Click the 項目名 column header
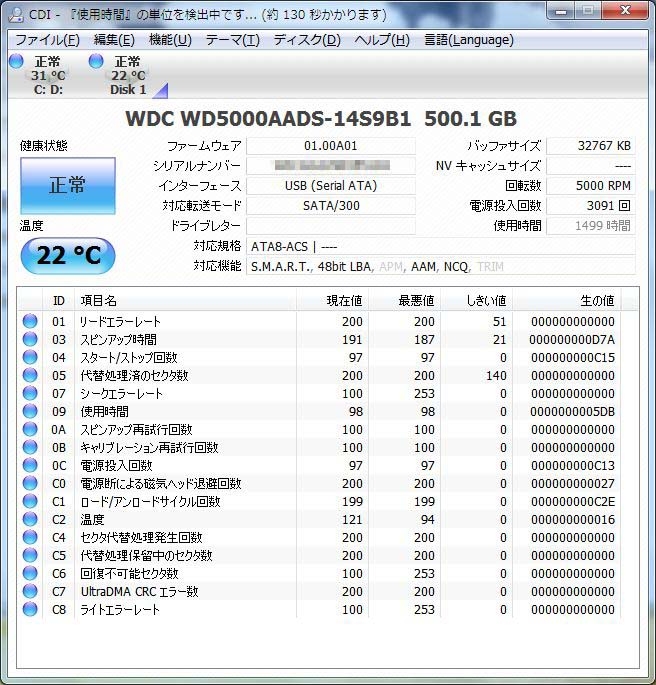Screen dimensions: 656x685 tap(186, 301)
